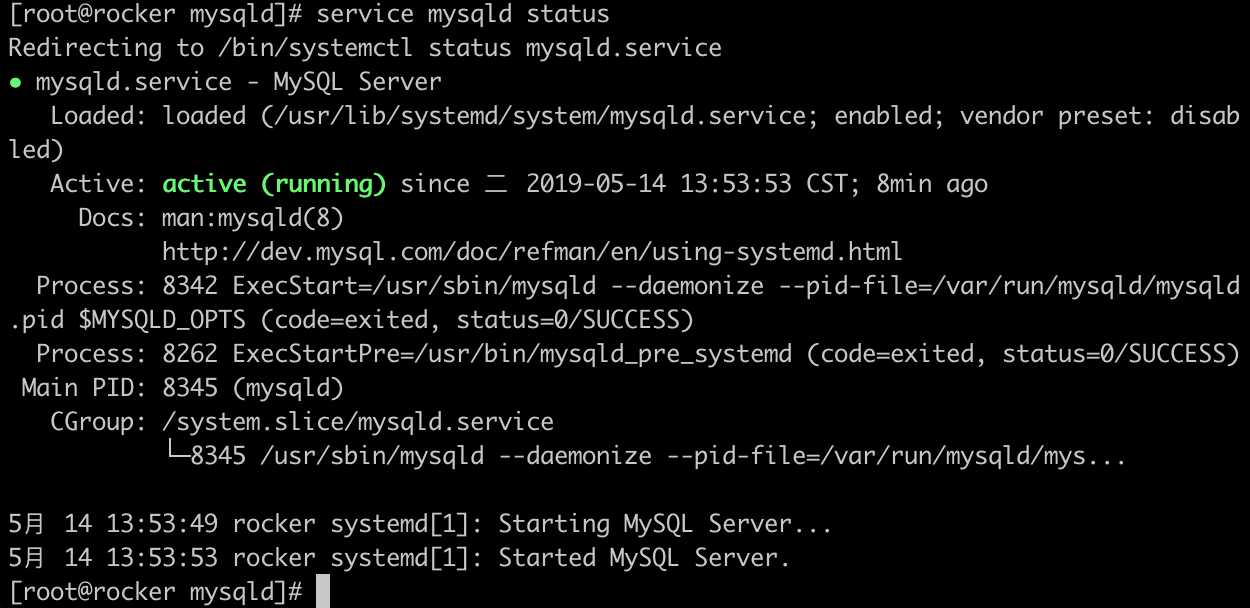
Task: Click the 'service mysqld status' command text
Action: click(x=463, y=15)
